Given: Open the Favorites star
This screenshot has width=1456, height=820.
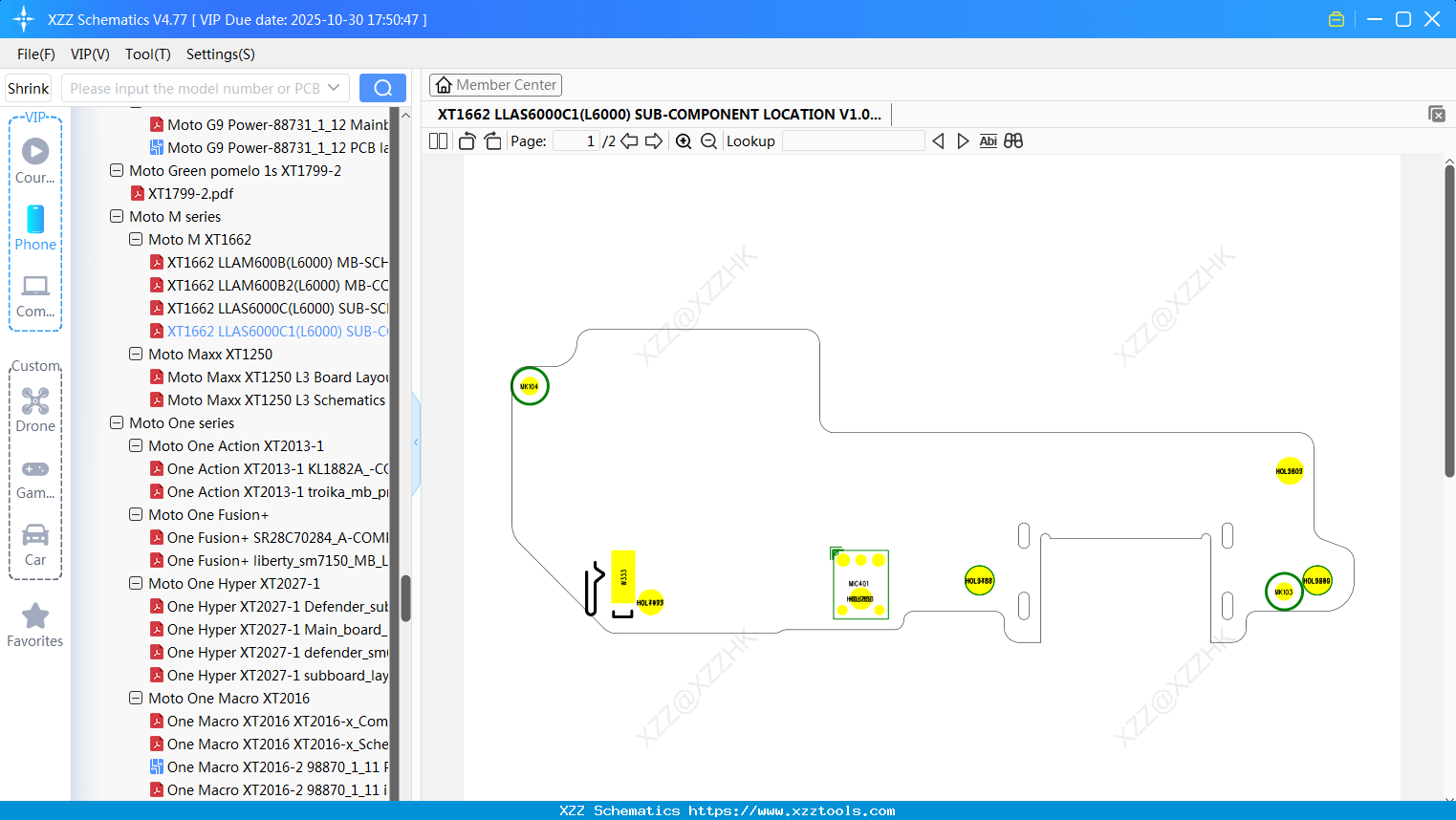Looking at the screenshot, I should (x=35, y=625).
